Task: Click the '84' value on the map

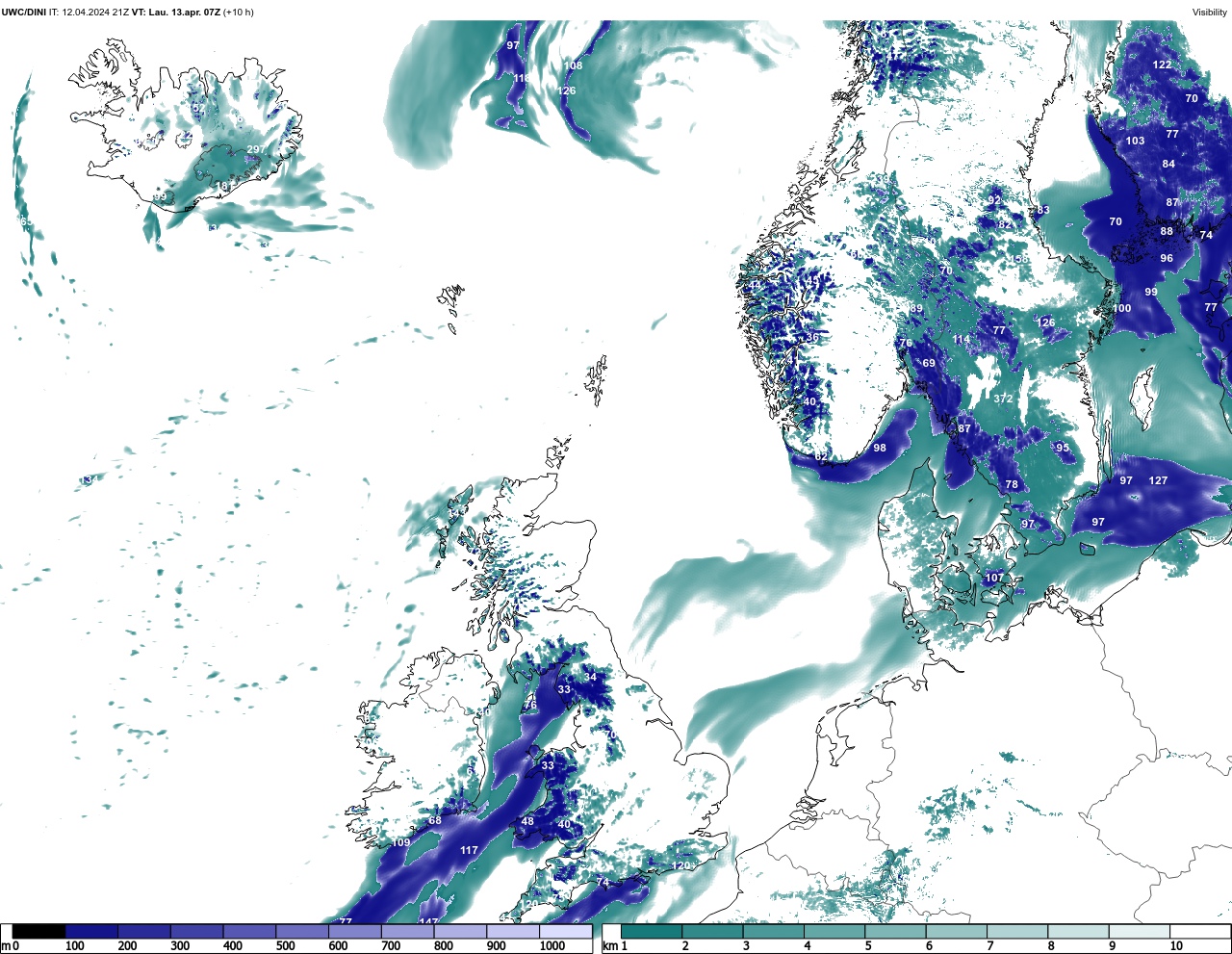Action: click(x=1168, y=164)
